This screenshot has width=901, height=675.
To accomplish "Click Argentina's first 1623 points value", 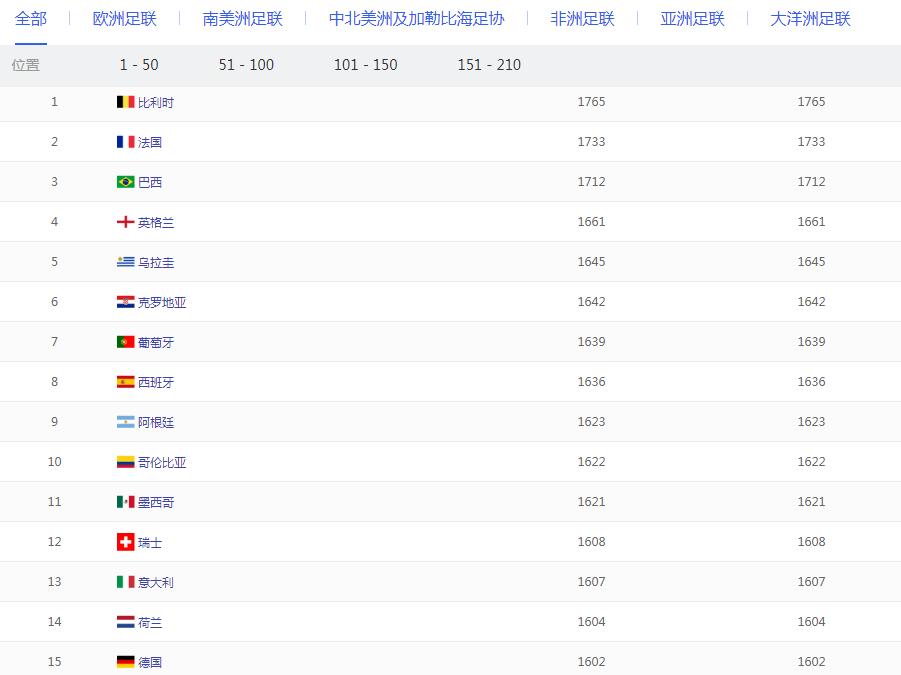I will 591,422.
